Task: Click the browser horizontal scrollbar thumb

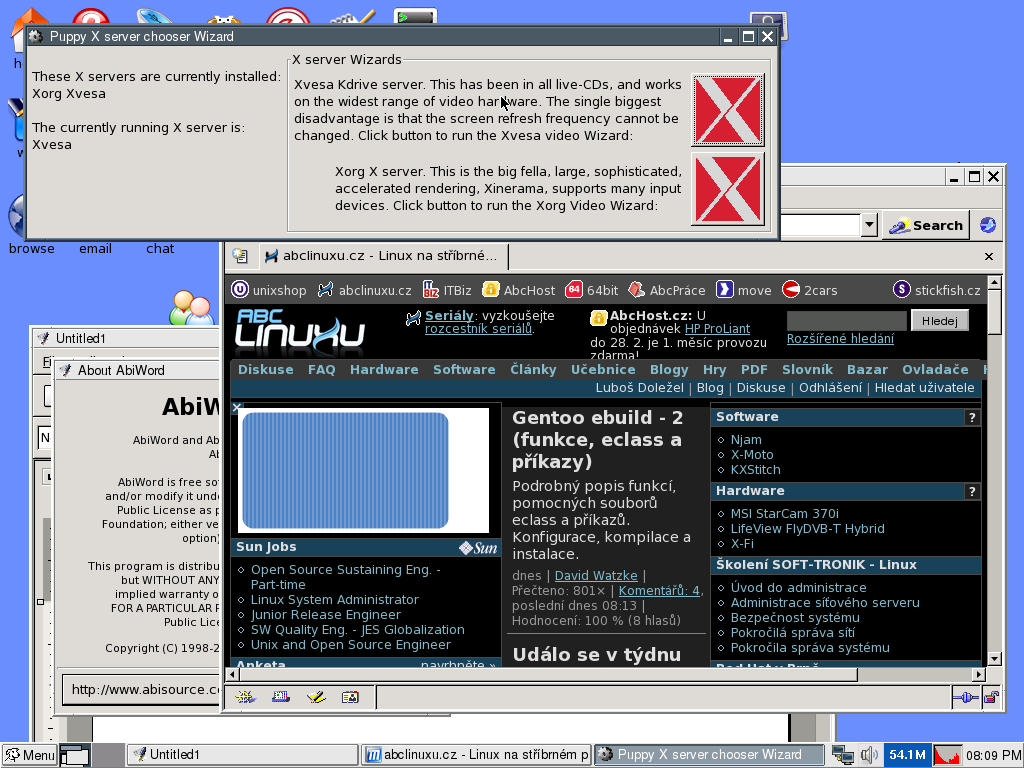Action: coord(549,674)
